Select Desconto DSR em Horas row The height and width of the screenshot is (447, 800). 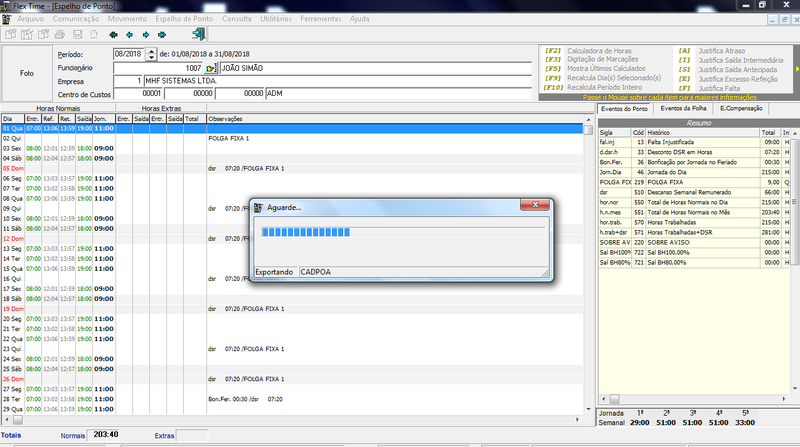694,152
